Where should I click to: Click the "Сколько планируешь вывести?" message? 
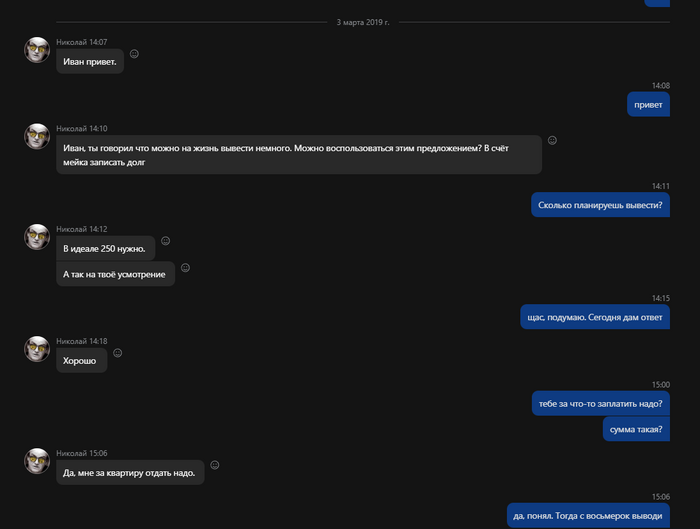(x=600, y=205)
